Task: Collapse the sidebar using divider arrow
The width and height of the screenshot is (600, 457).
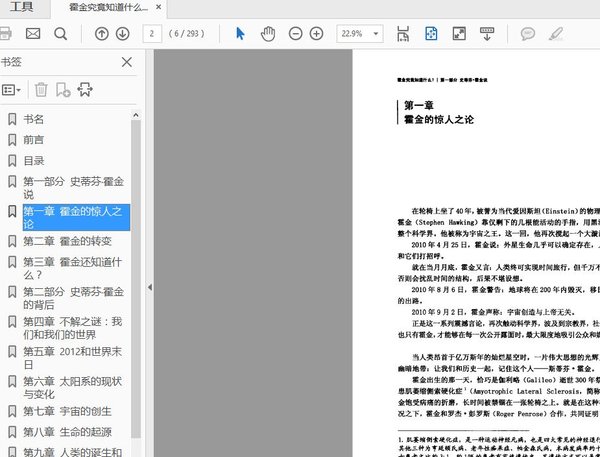Action: click(x=150, y=287)
